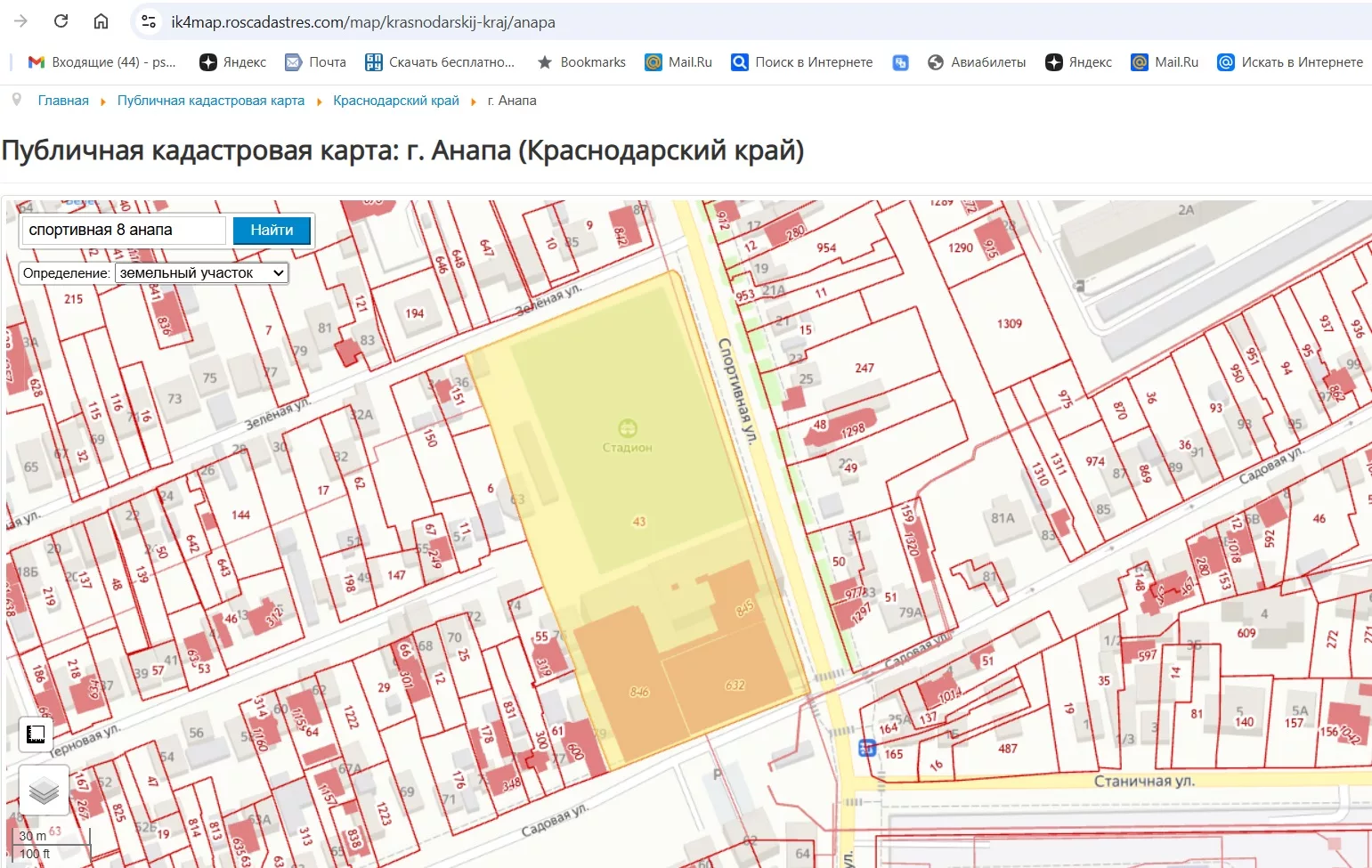Open the map measurement ruler tool
Viewport: 1372px width, 868px height.
pyautogui.click(x=37, y=734)
